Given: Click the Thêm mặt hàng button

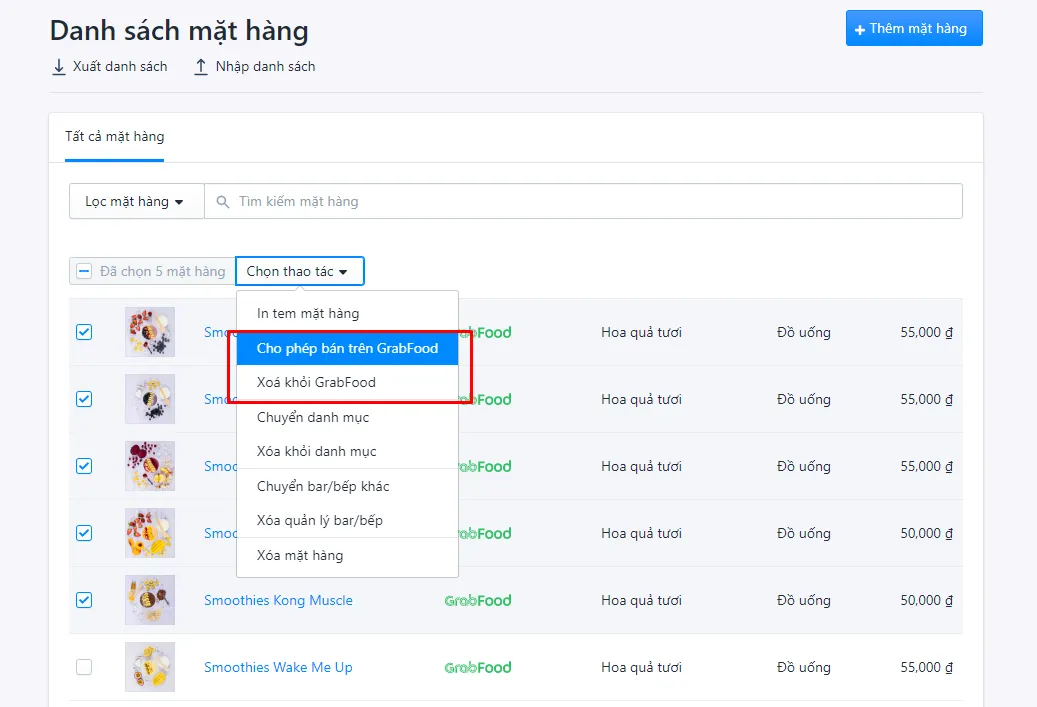Looking at the screenshot, I should [913, 28].
